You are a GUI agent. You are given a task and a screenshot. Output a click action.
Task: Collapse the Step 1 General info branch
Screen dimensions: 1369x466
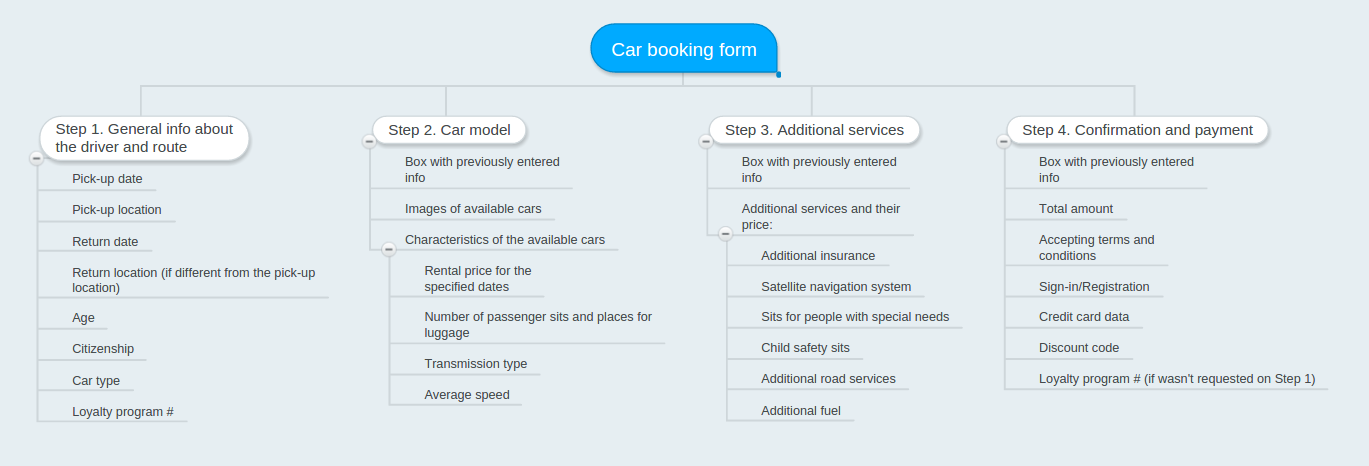(37, 158)
